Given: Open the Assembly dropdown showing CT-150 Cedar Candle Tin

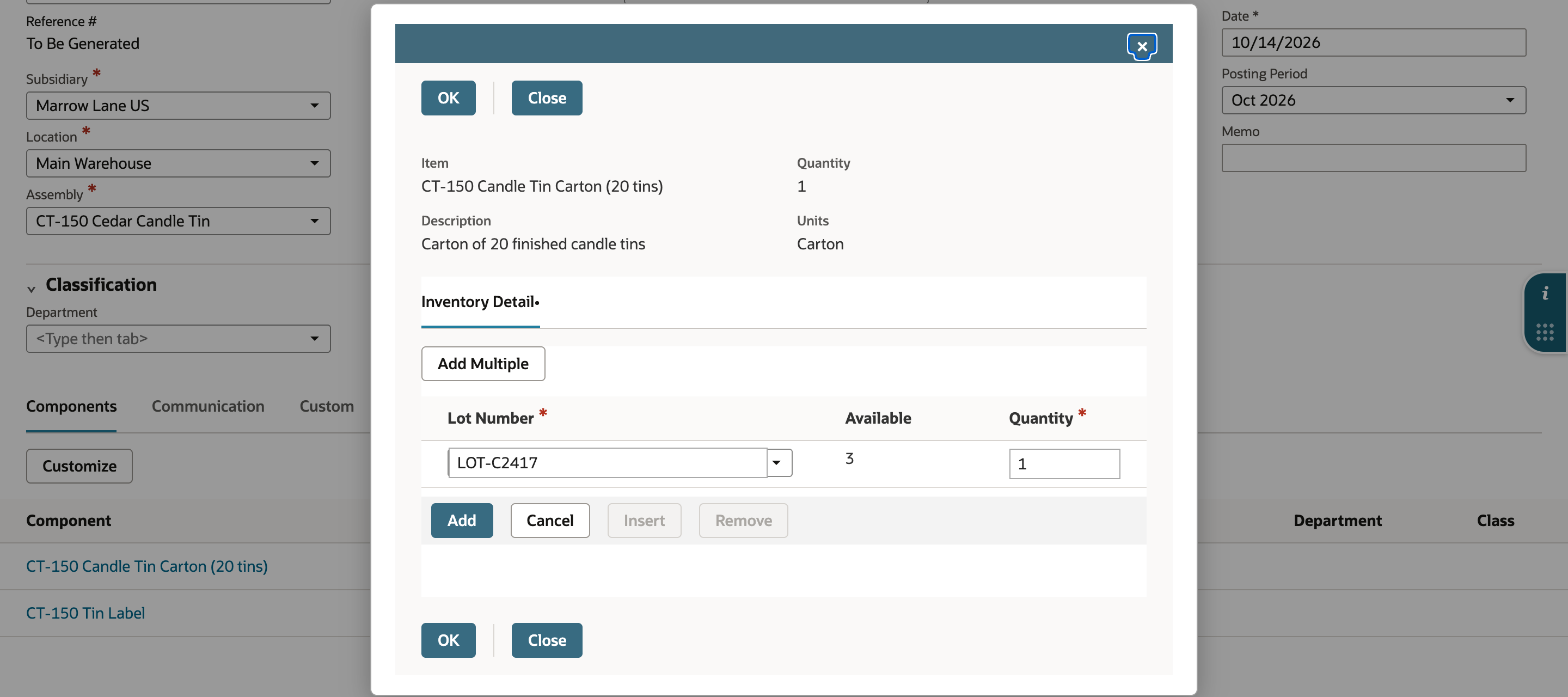Looking at the screenshot, I should click(179, 221).
